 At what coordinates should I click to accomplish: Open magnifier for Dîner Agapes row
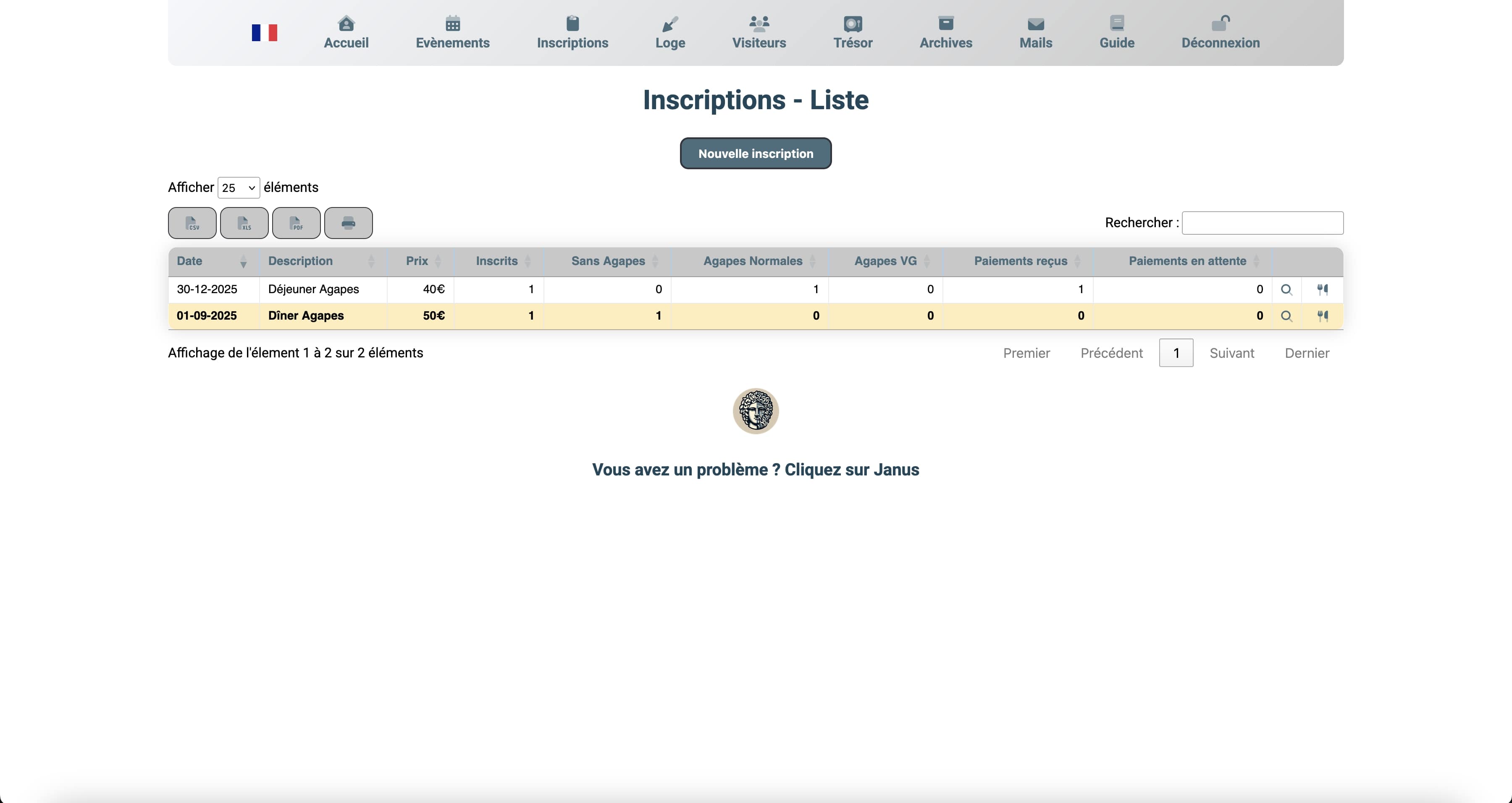[1286, 316]
